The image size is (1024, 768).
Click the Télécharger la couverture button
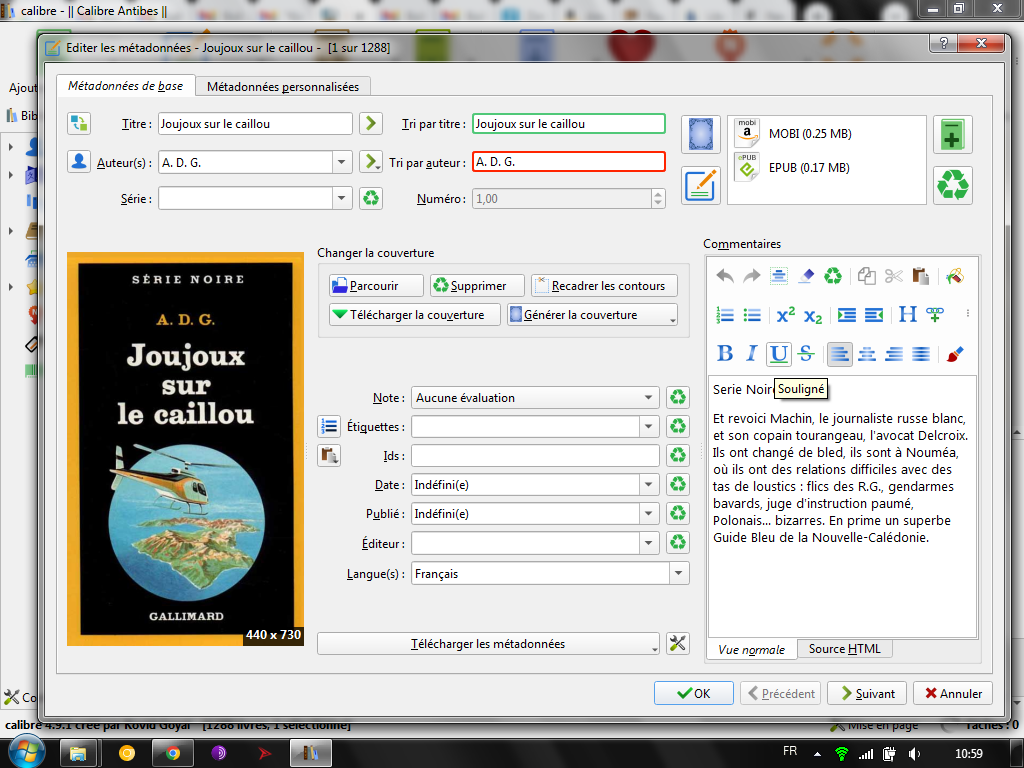[x=408, y=315]
